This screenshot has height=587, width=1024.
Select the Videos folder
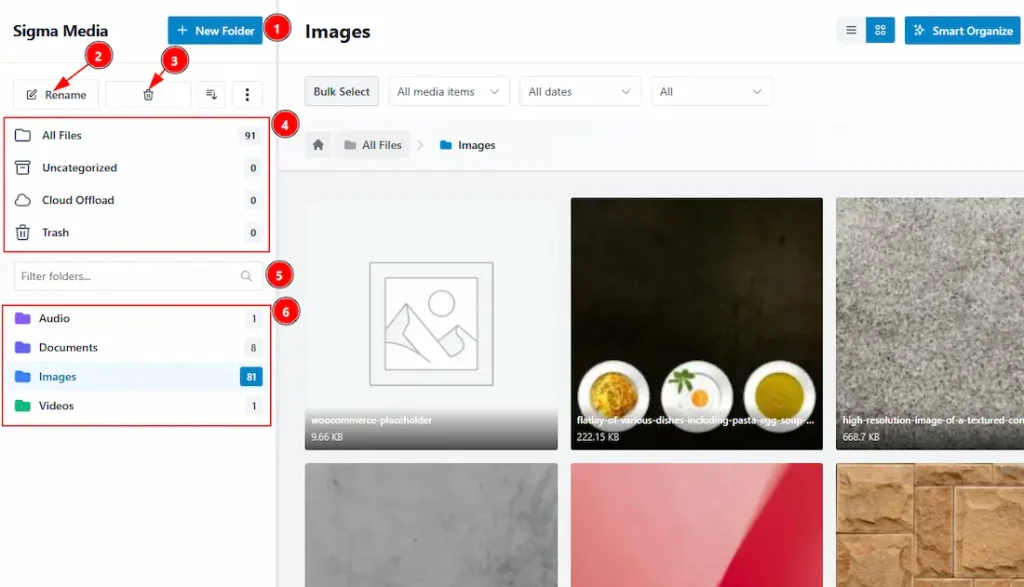click(56, 406)
